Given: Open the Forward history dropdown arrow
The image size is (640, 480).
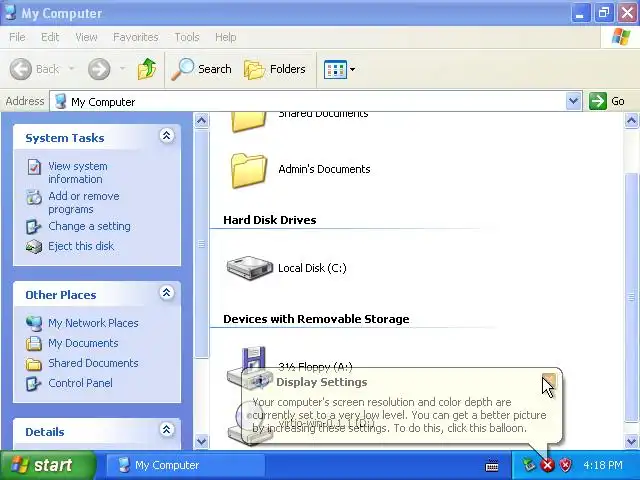Looking at the screenshot, I should [122, 69].
